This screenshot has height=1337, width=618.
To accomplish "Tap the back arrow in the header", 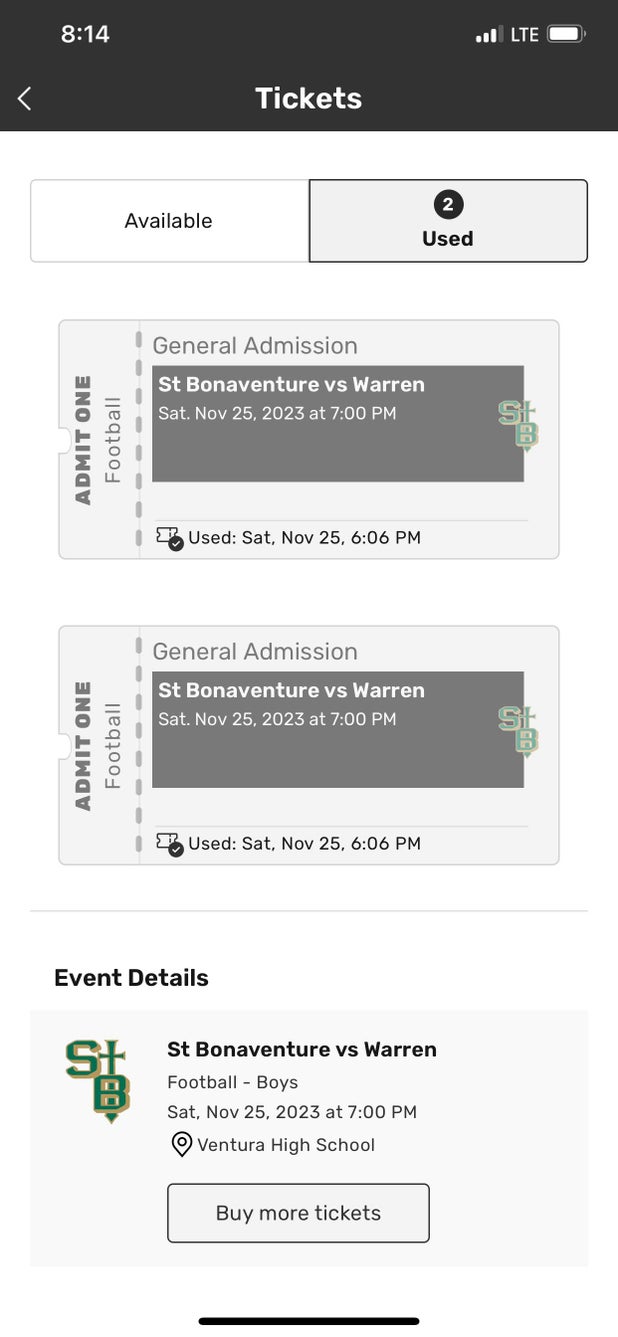I will pyautogui.click(x=25, y=98).
